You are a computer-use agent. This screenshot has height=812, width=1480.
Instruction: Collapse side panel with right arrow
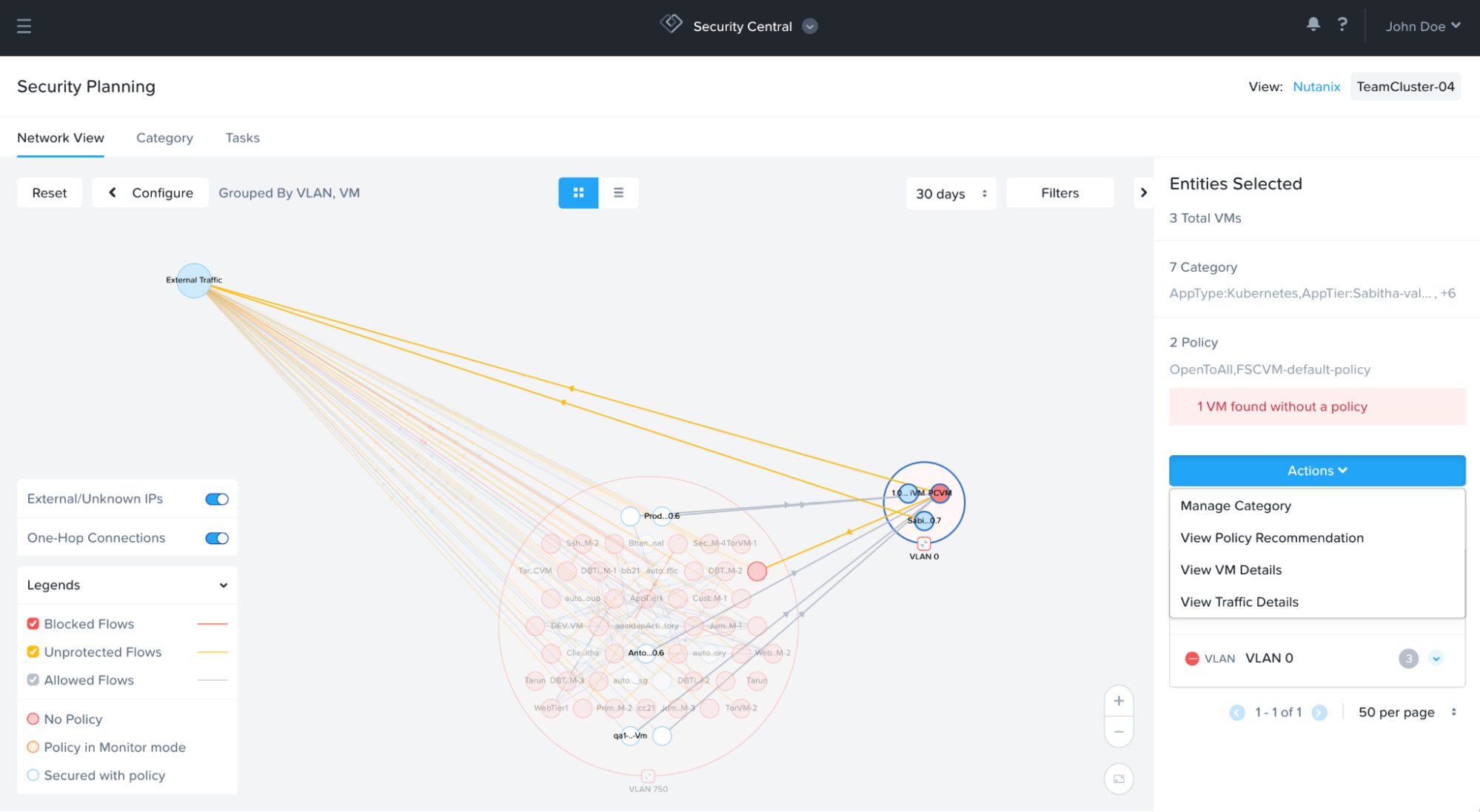(x=1143, y=192)
